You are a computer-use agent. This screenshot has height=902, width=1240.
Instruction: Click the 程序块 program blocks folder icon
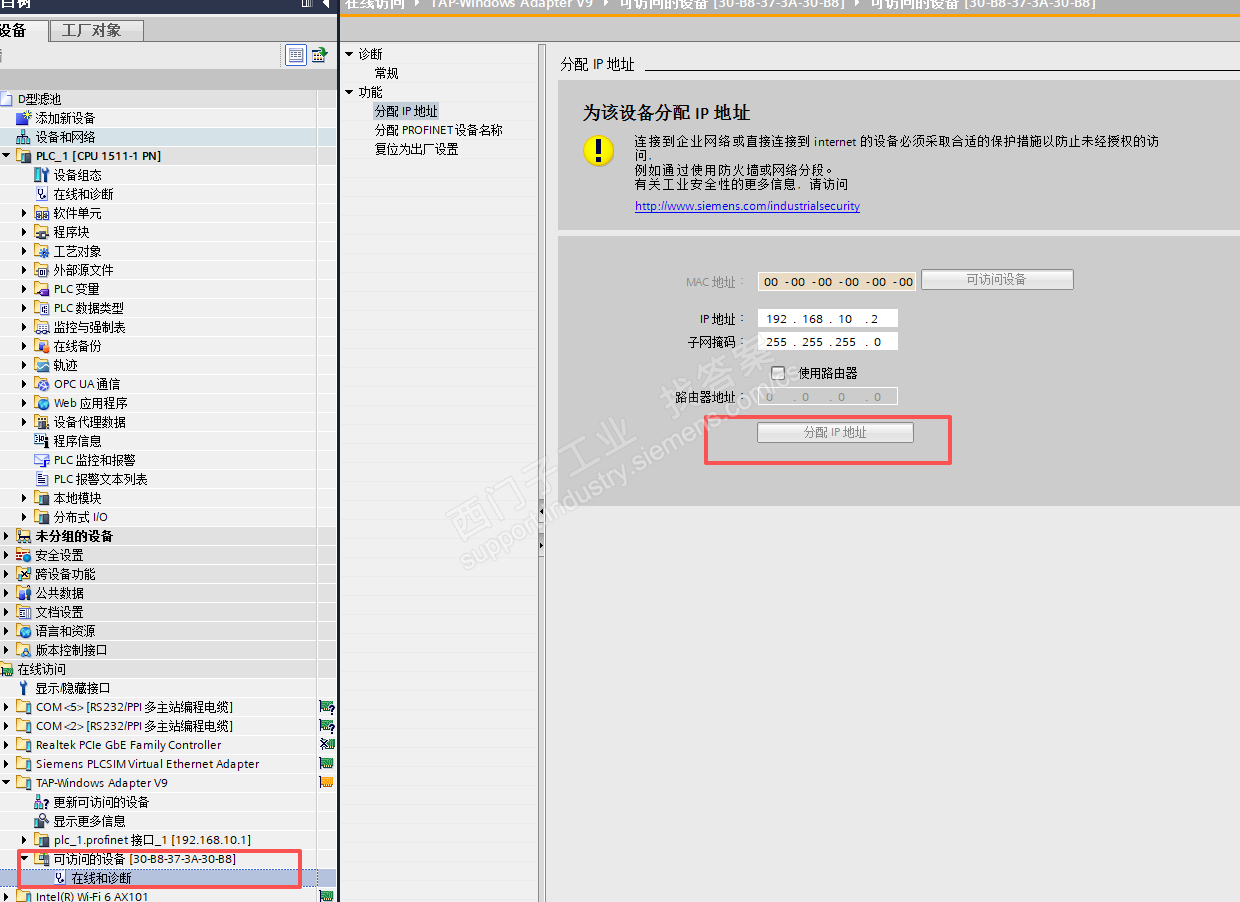tap(42, 232)
